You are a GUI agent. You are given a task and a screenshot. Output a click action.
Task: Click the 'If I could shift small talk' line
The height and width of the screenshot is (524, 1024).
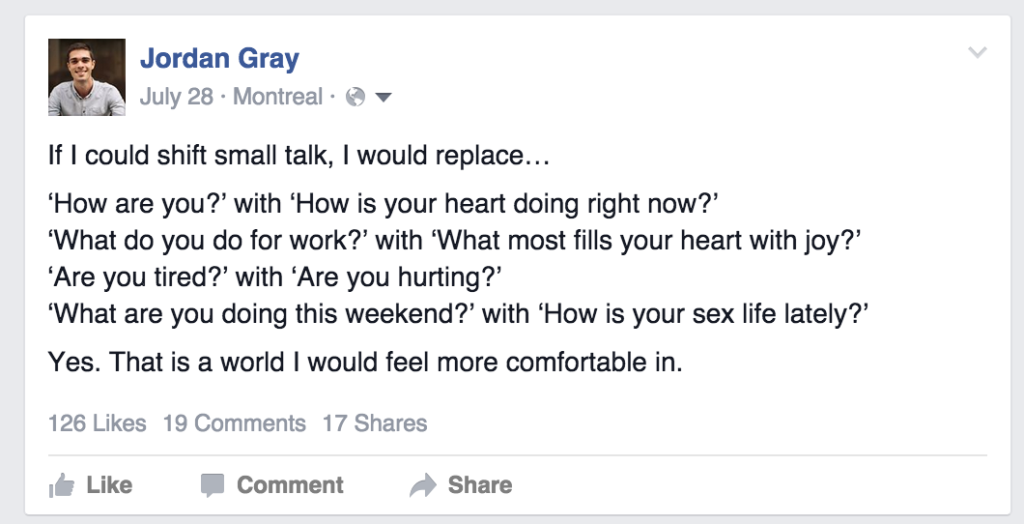tap(300, 157)
